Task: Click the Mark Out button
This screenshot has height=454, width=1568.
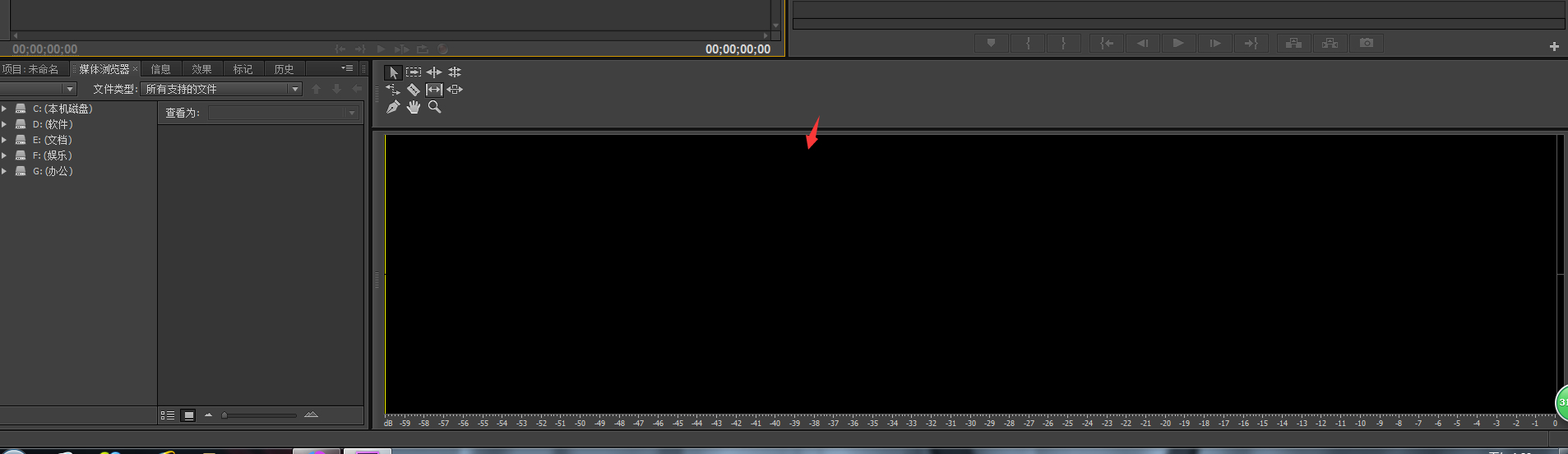Action: click(x=1064, y=43)
